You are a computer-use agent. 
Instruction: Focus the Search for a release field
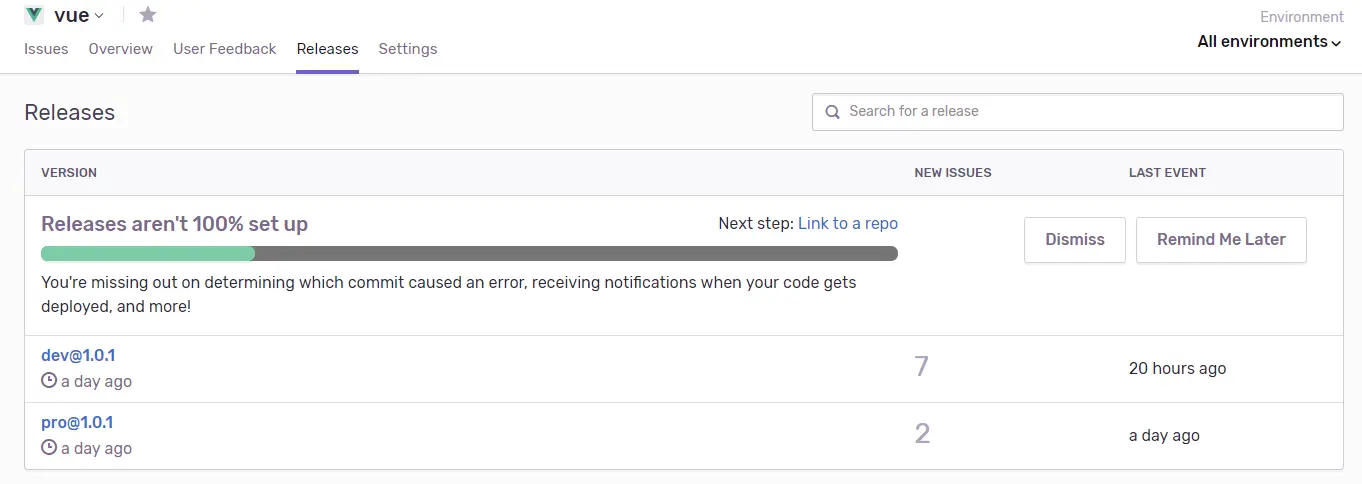coord(1077,112)
